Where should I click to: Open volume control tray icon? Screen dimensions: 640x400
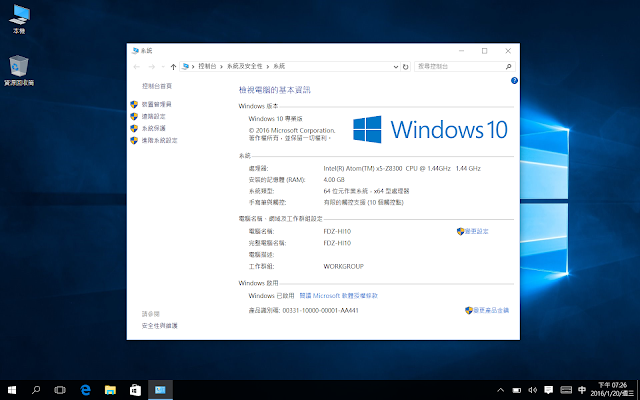[x=532, y=390]
